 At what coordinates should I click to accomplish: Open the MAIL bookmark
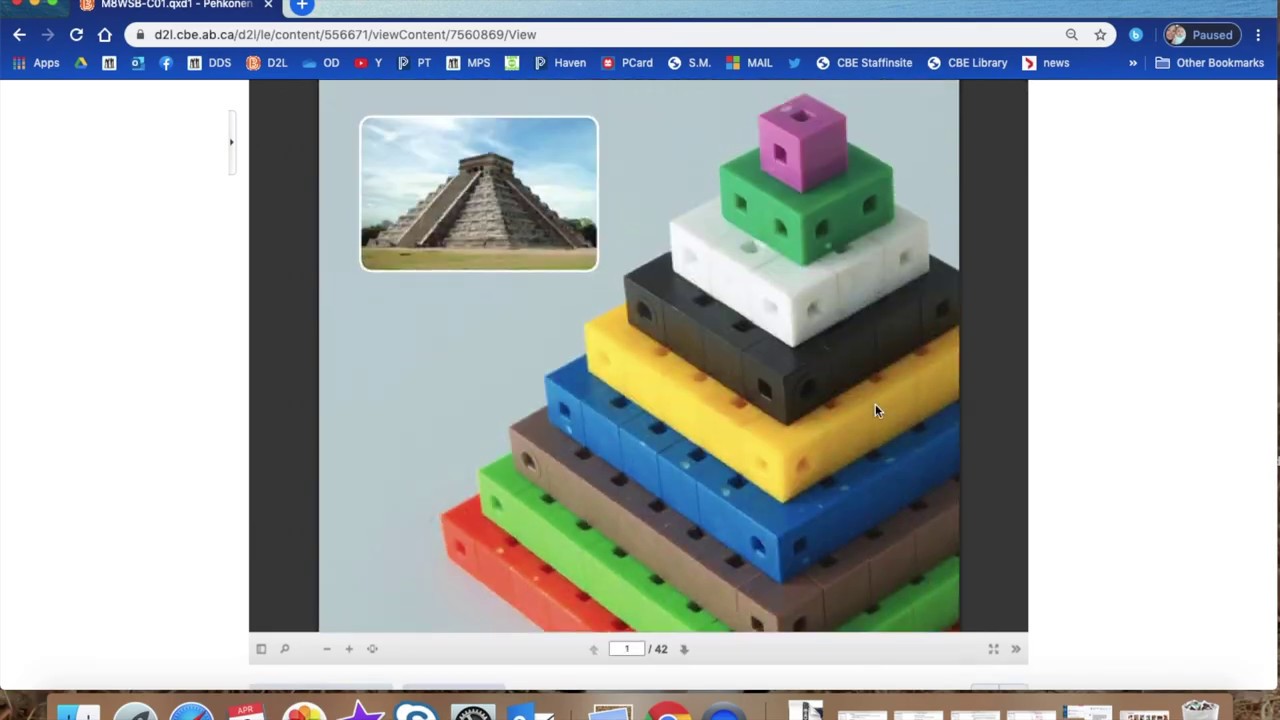tap(749, 63)
